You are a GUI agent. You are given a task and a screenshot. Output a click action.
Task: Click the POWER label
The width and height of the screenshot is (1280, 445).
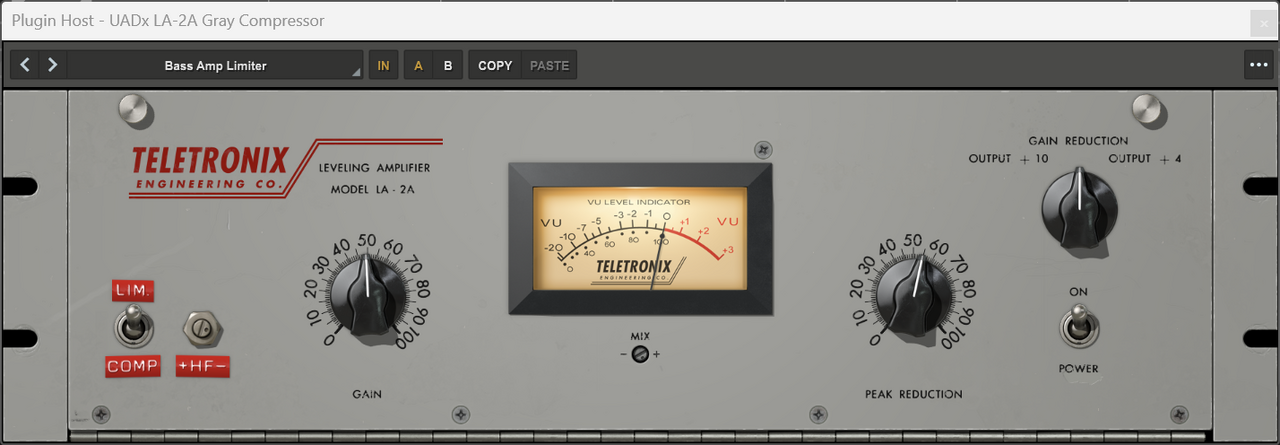(1078, 369)
